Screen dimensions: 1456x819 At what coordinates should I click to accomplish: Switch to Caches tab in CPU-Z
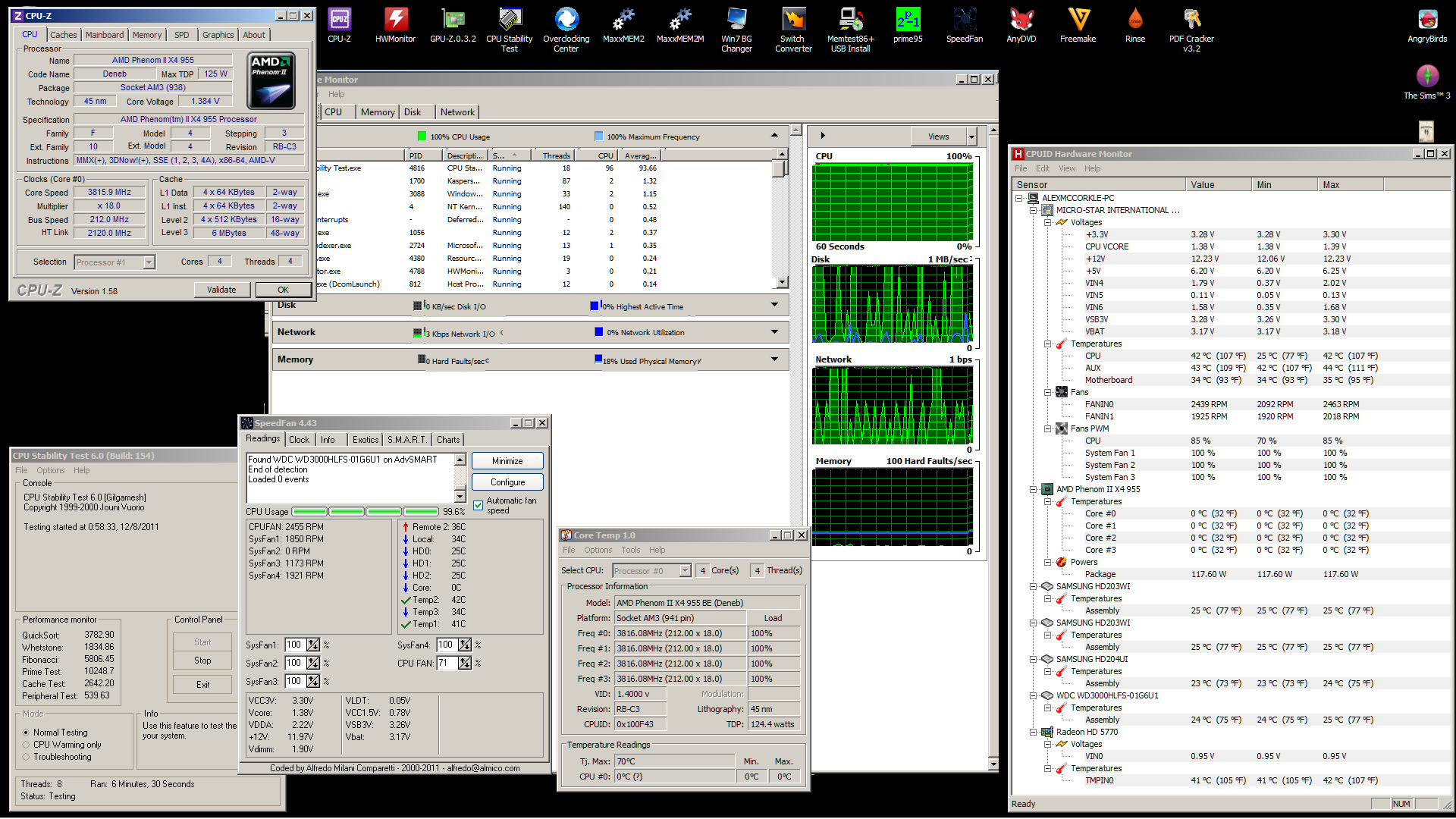pos(64,35)
